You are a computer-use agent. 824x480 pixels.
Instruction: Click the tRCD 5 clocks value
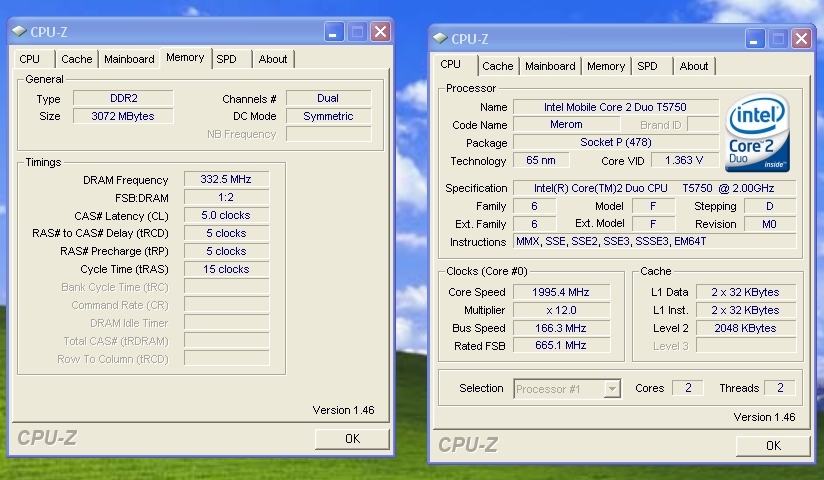tap(226, 233)
